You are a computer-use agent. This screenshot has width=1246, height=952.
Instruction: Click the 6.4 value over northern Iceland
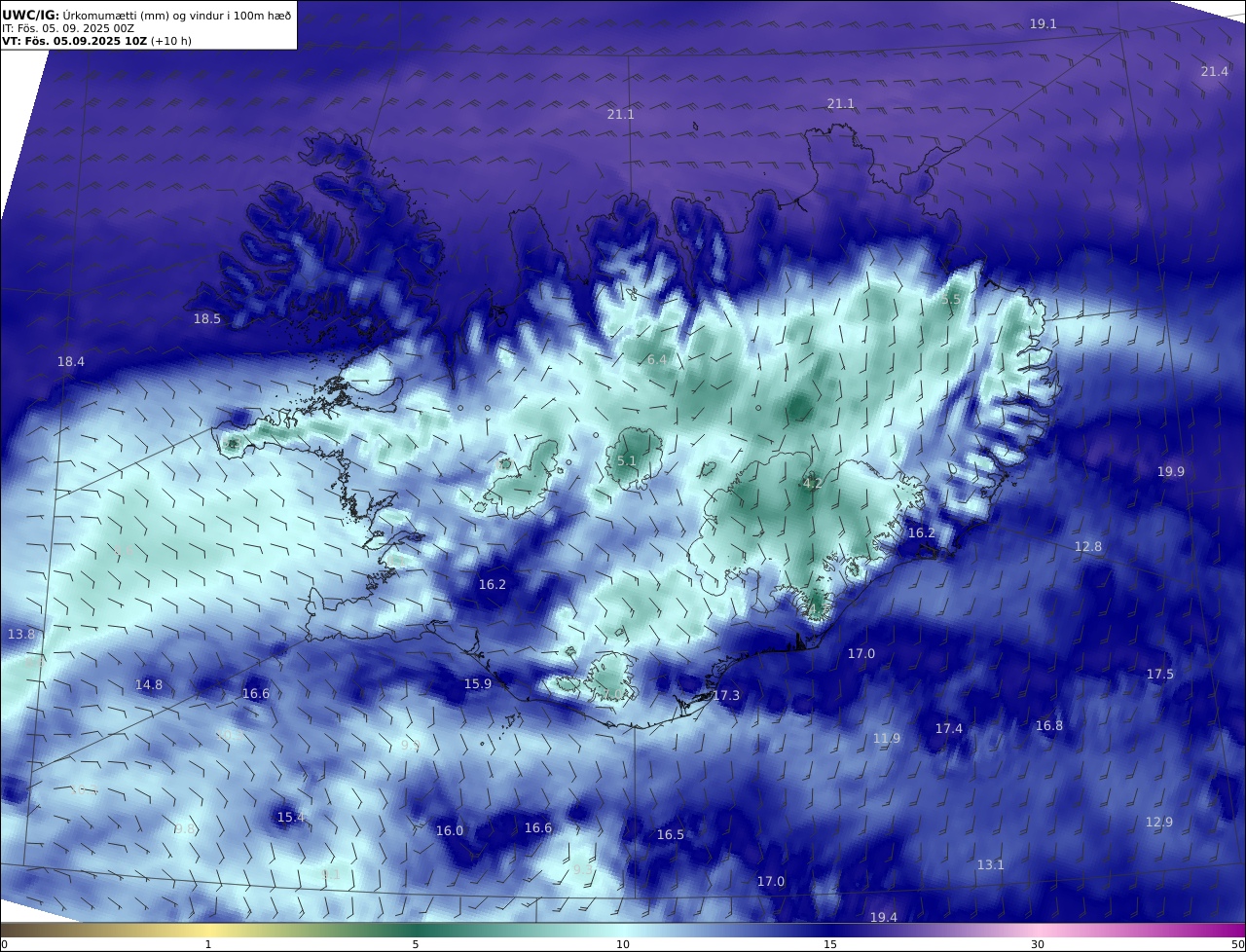[x=657, y=360]
